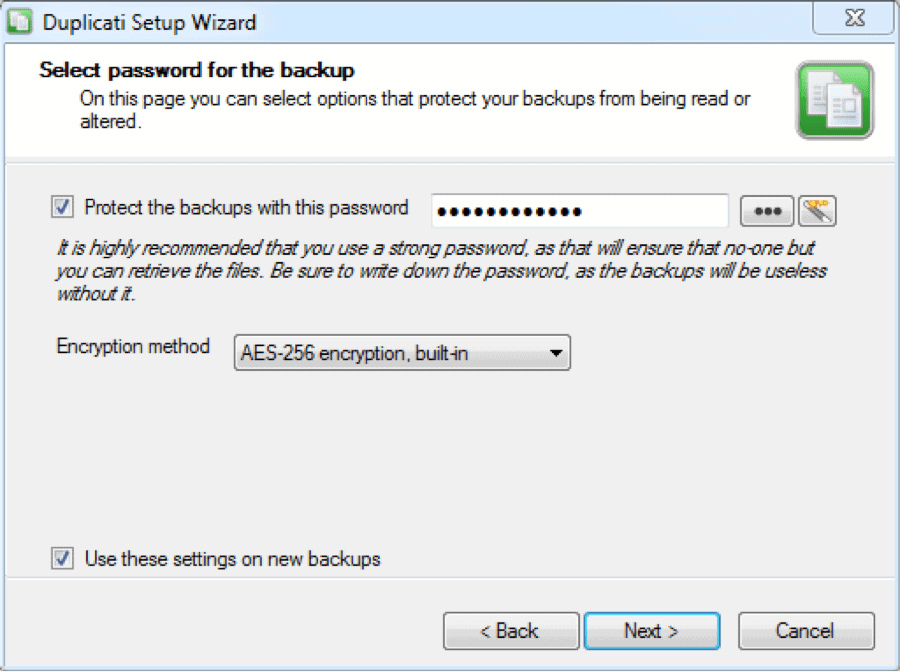900x672 pixels.
Task: Click the Duplicati icon in the title bar
Action: (20, 22)
